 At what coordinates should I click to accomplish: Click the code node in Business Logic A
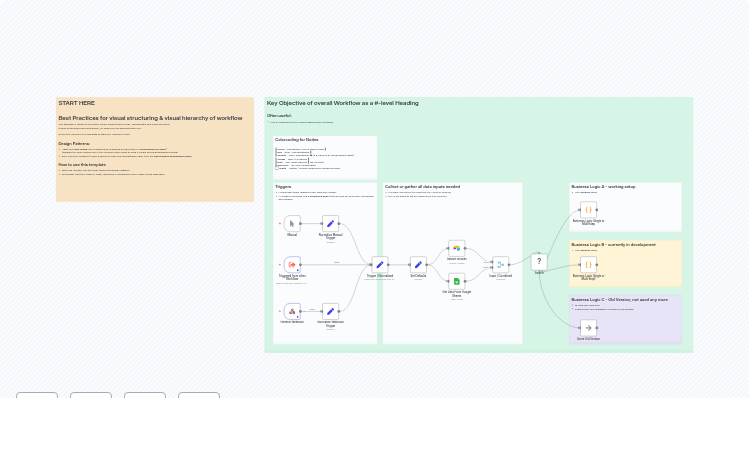point(588,210)
